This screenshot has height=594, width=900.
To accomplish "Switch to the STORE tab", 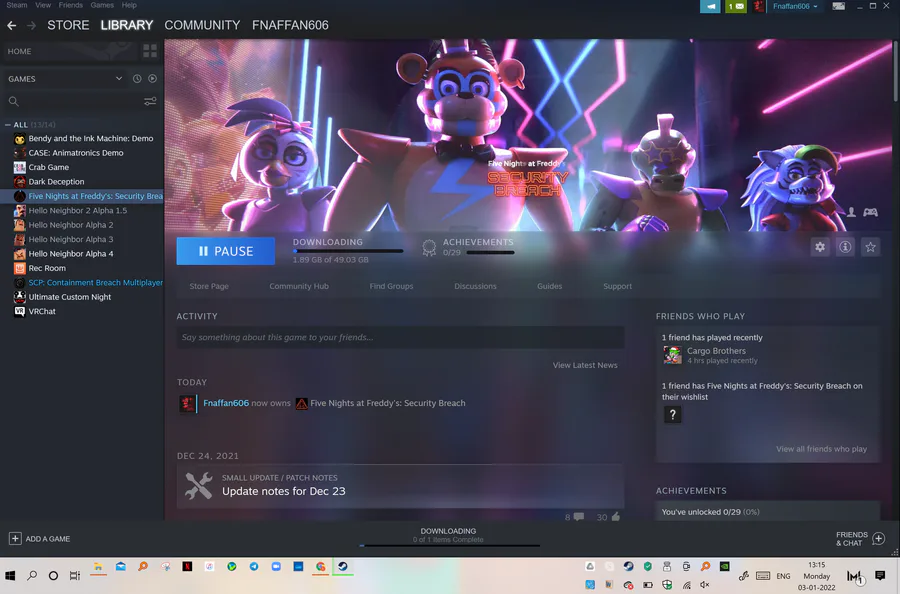I will click(68, 25).
